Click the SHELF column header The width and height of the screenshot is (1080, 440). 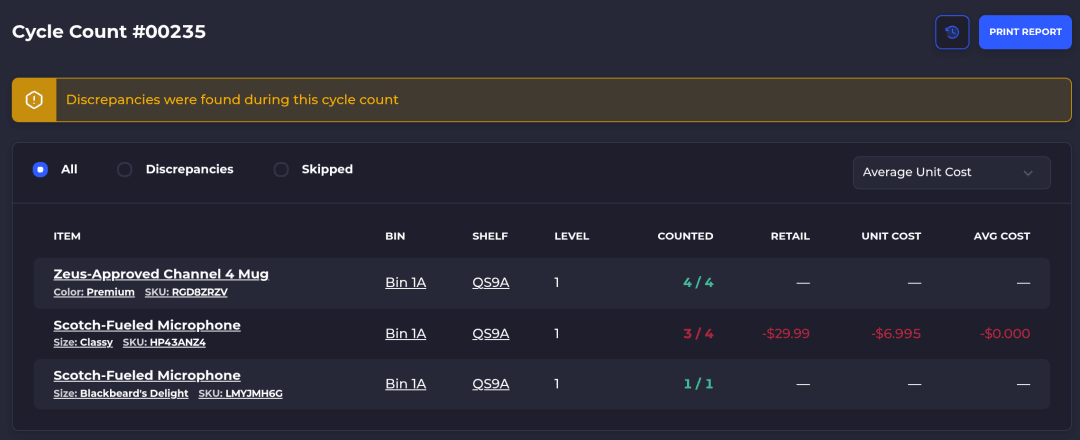click(490, 236)
